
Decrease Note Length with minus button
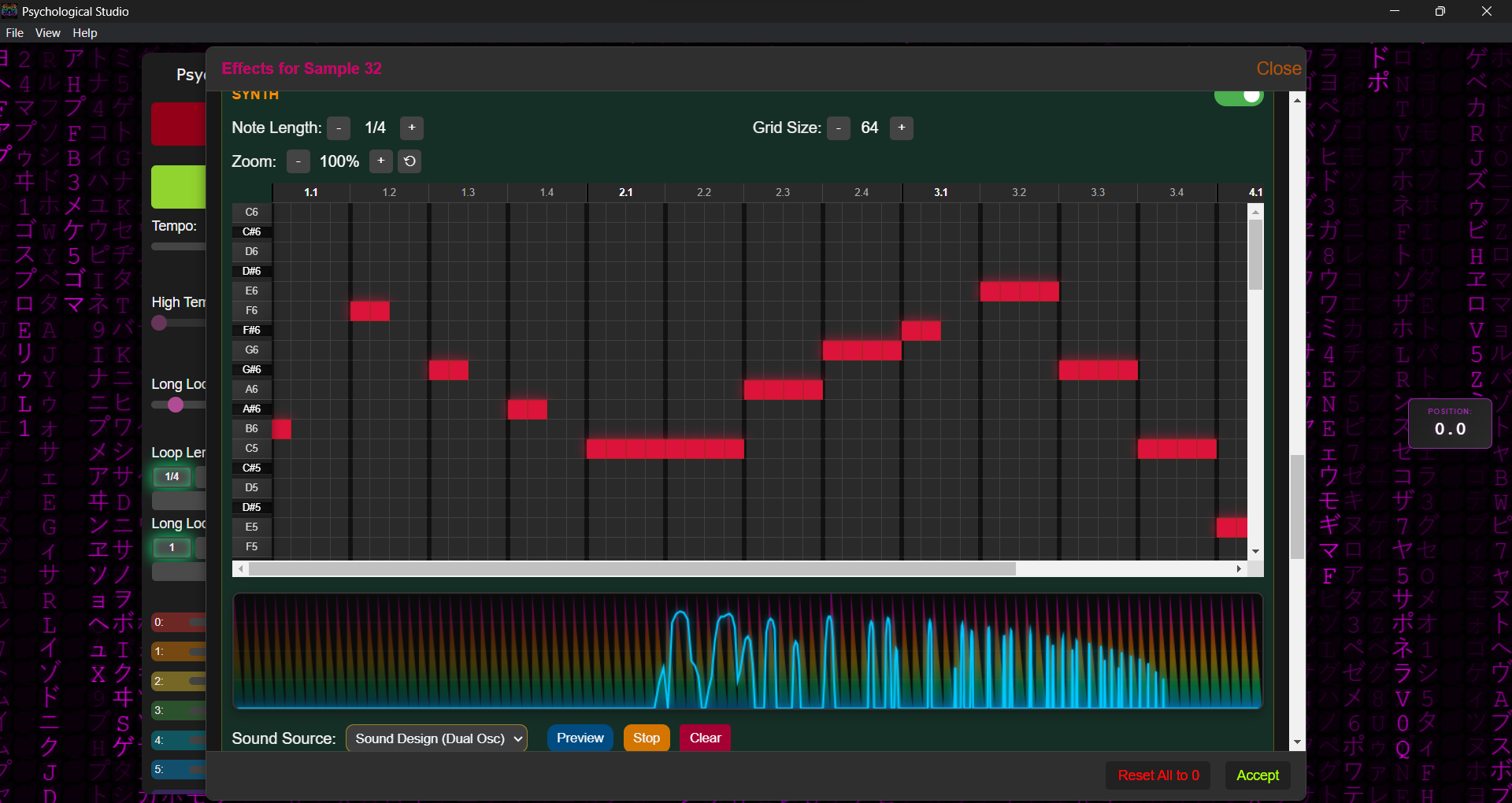coord(339,128)
